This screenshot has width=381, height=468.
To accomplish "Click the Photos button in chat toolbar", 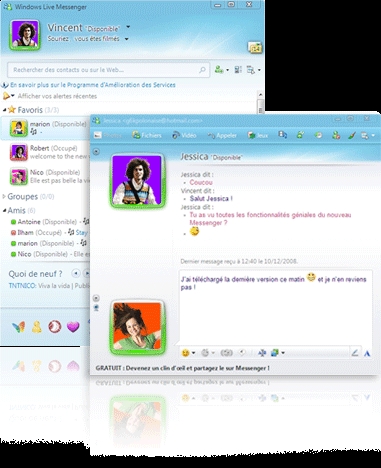I will [107, 135].
